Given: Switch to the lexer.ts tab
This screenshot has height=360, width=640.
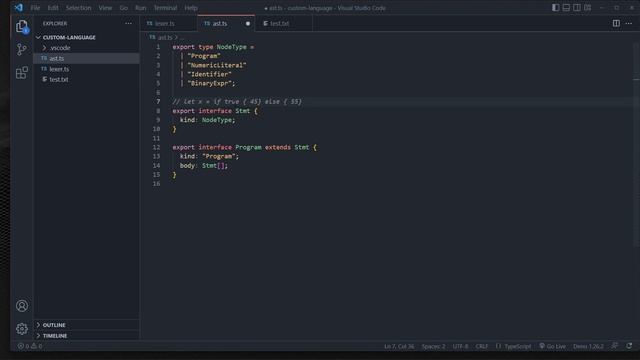Looking at the screenshot, I should click(169, 23).
